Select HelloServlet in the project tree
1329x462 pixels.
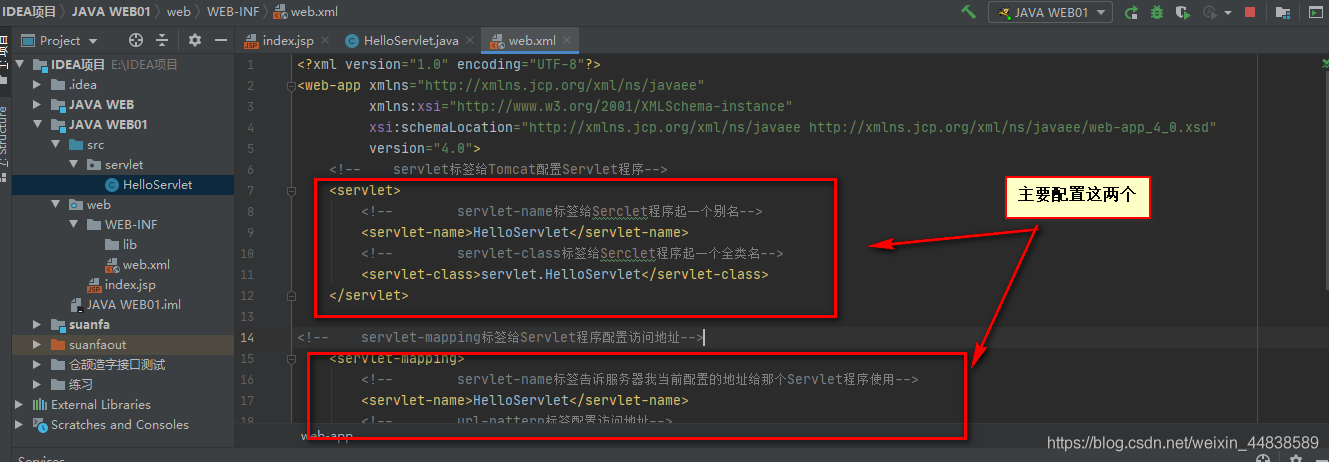point(157,185)
